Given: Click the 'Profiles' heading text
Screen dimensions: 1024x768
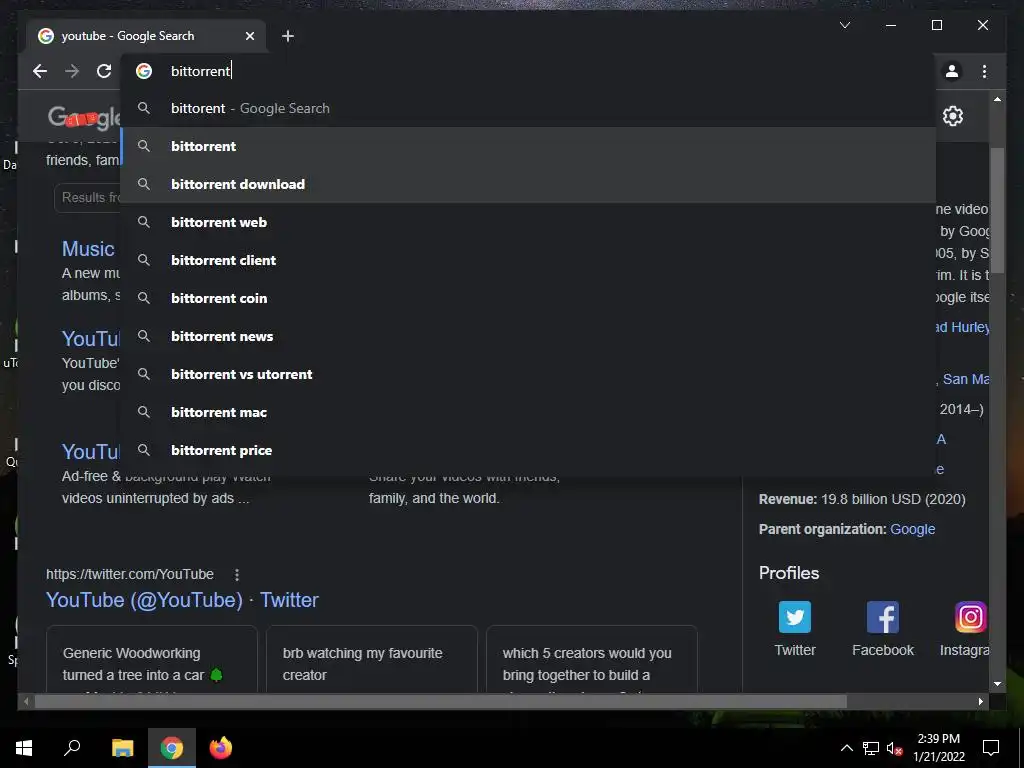Looking at the screenshot, I should coord(789,573).
